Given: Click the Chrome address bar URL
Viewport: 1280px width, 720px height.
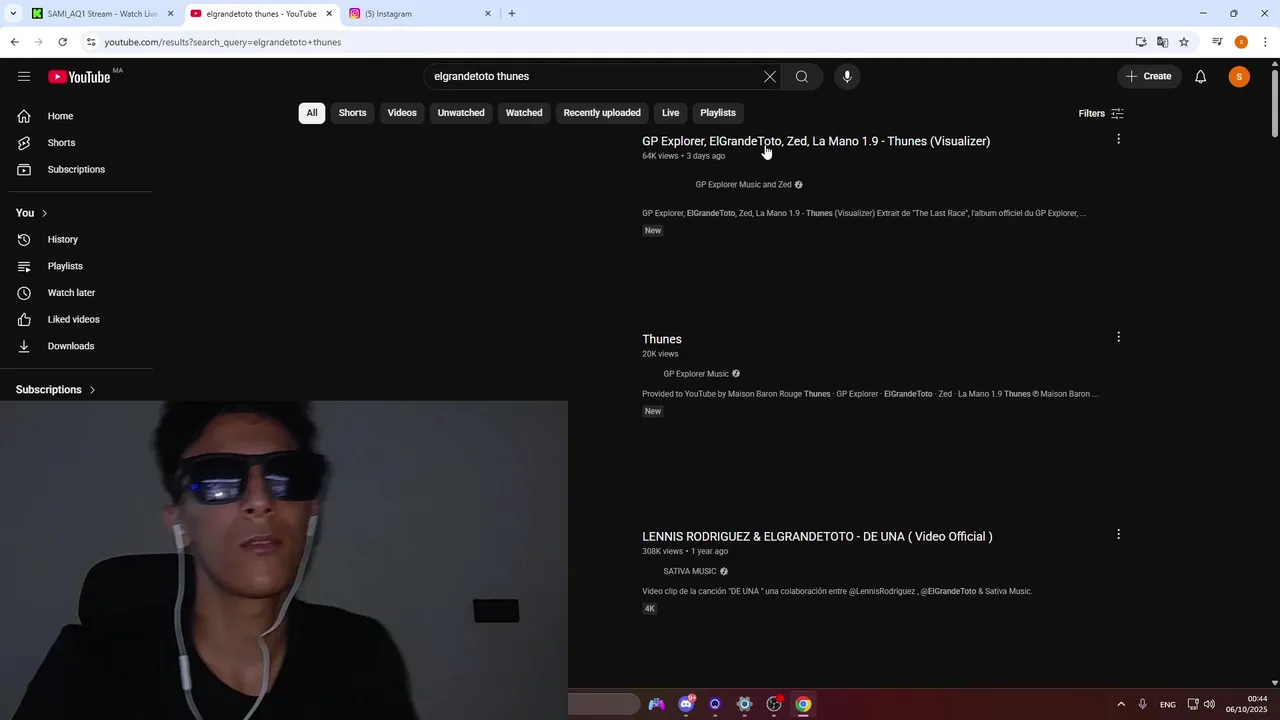Looking at the screenshot, I should tap(223, 42).
